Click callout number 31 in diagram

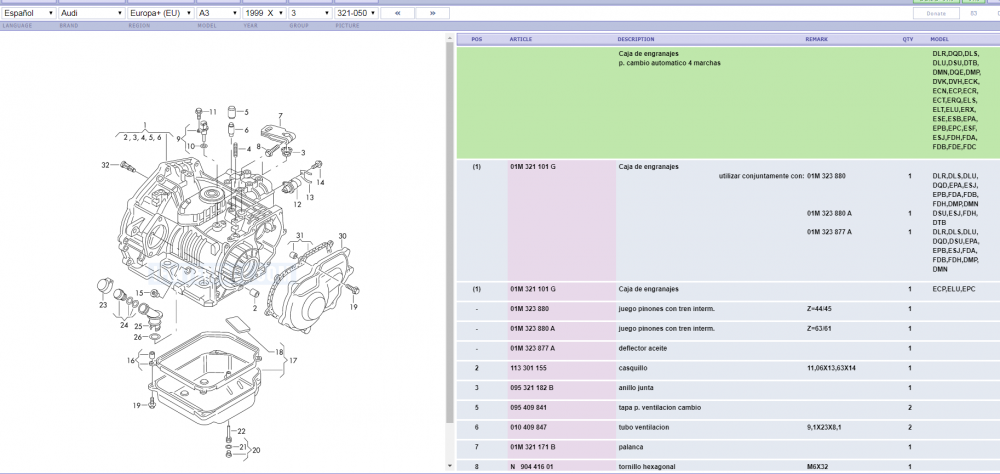(300, 235)
